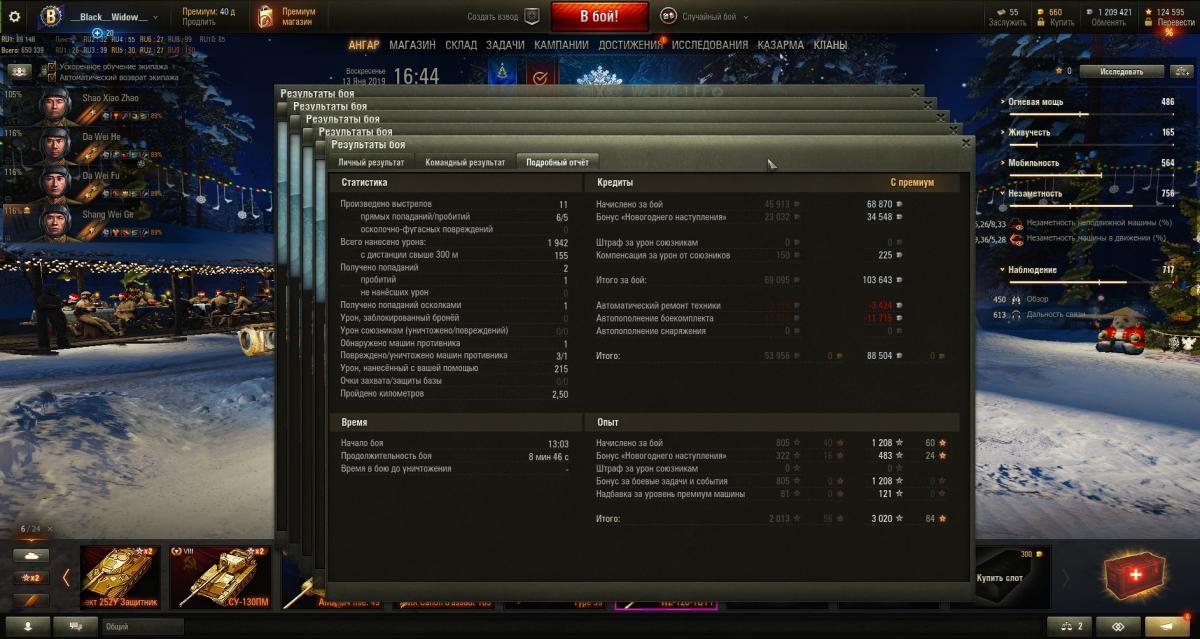Switch to Подробный отчёт tab
The image size is (1200, 639).
coord(558,162)
